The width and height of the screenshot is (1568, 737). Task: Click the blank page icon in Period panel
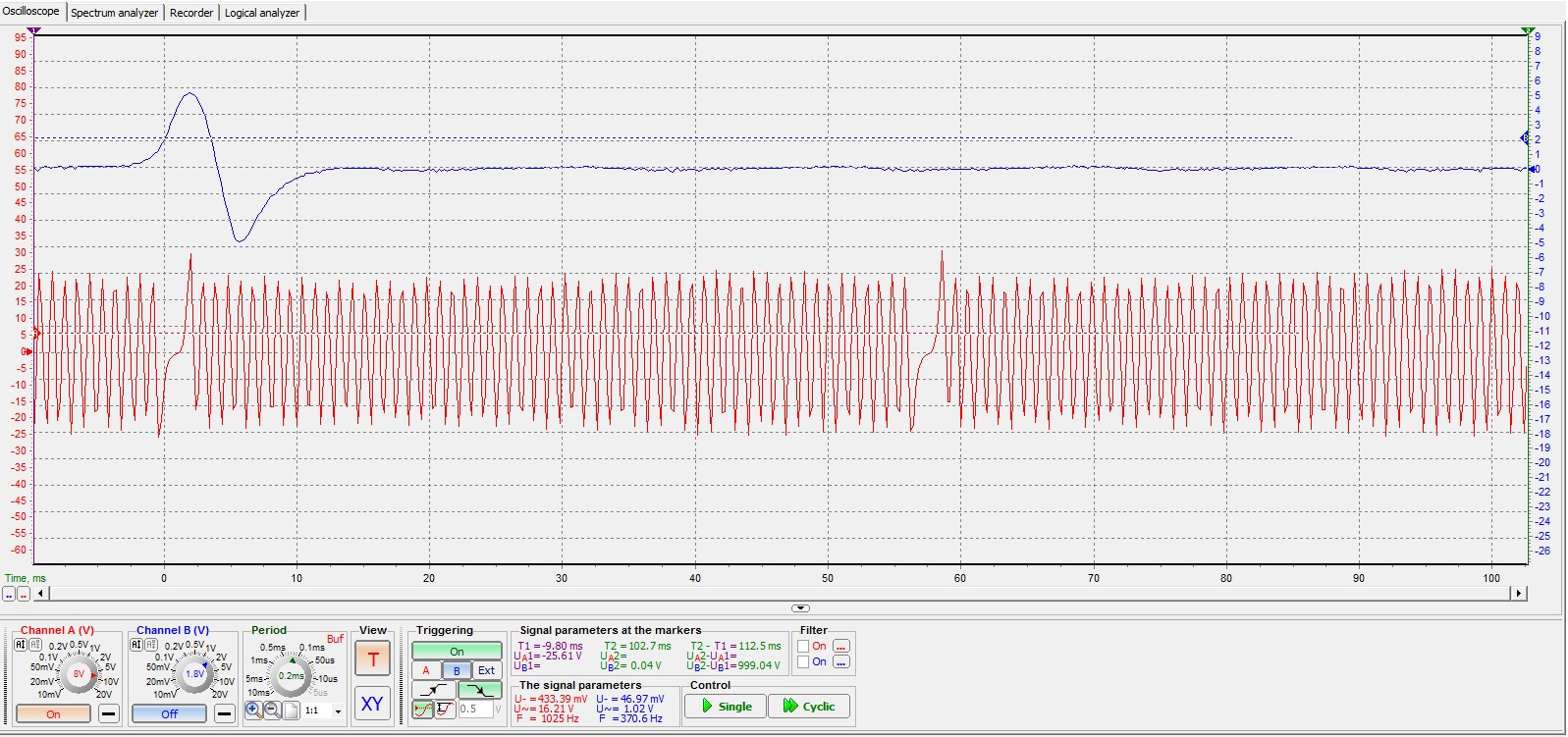point(292,710)
